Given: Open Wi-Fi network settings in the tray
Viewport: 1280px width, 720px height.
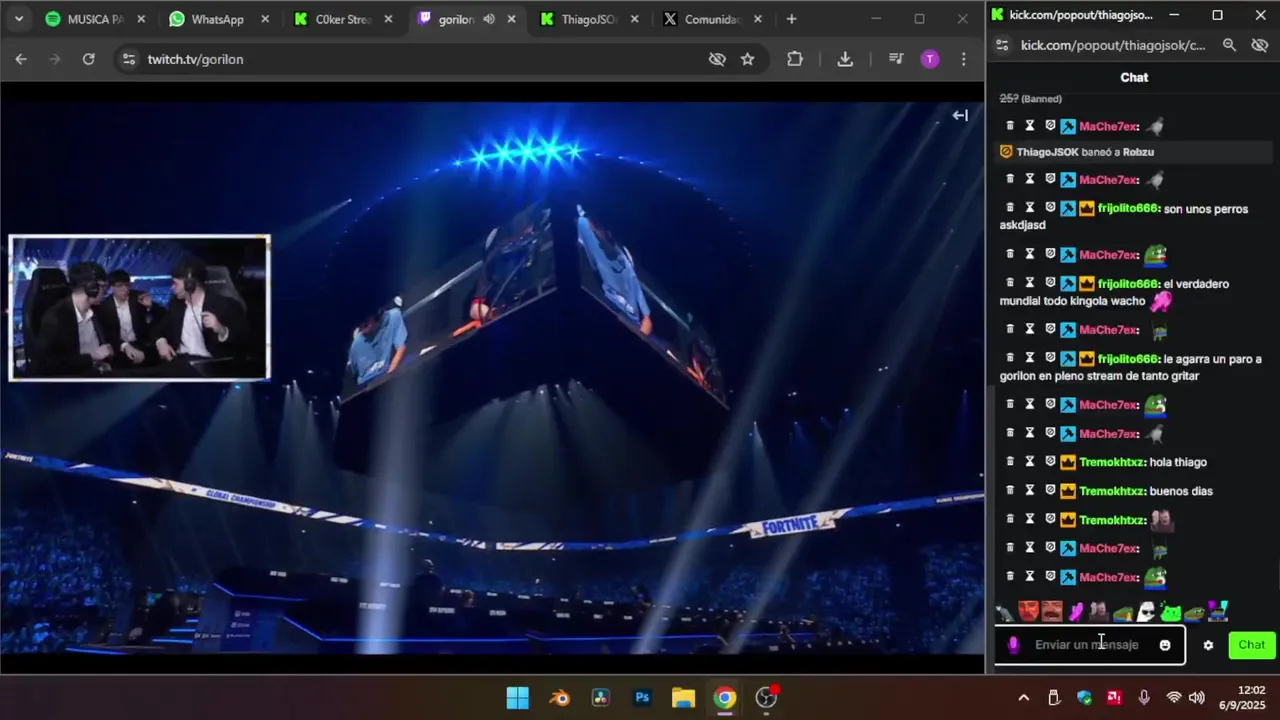Looking at the screenshot, I should [x=1174, y=697].
